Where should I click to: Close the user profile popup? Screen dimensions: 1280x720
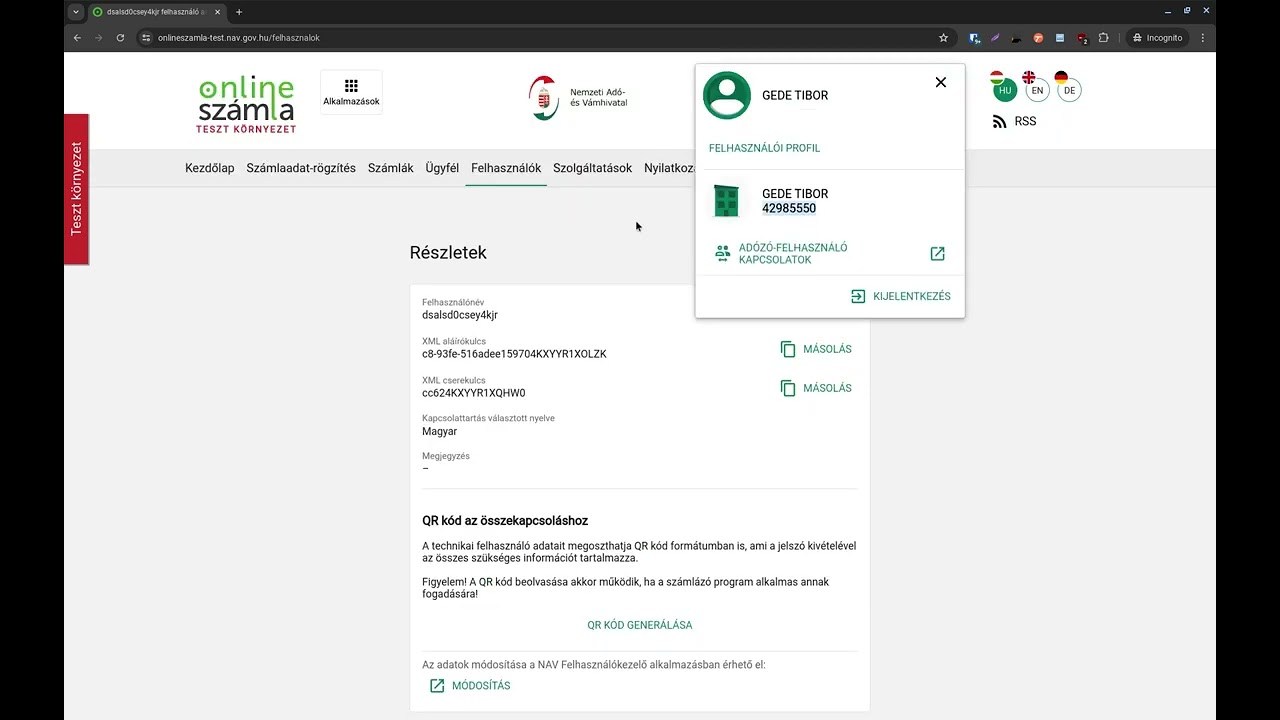point(940,82)
